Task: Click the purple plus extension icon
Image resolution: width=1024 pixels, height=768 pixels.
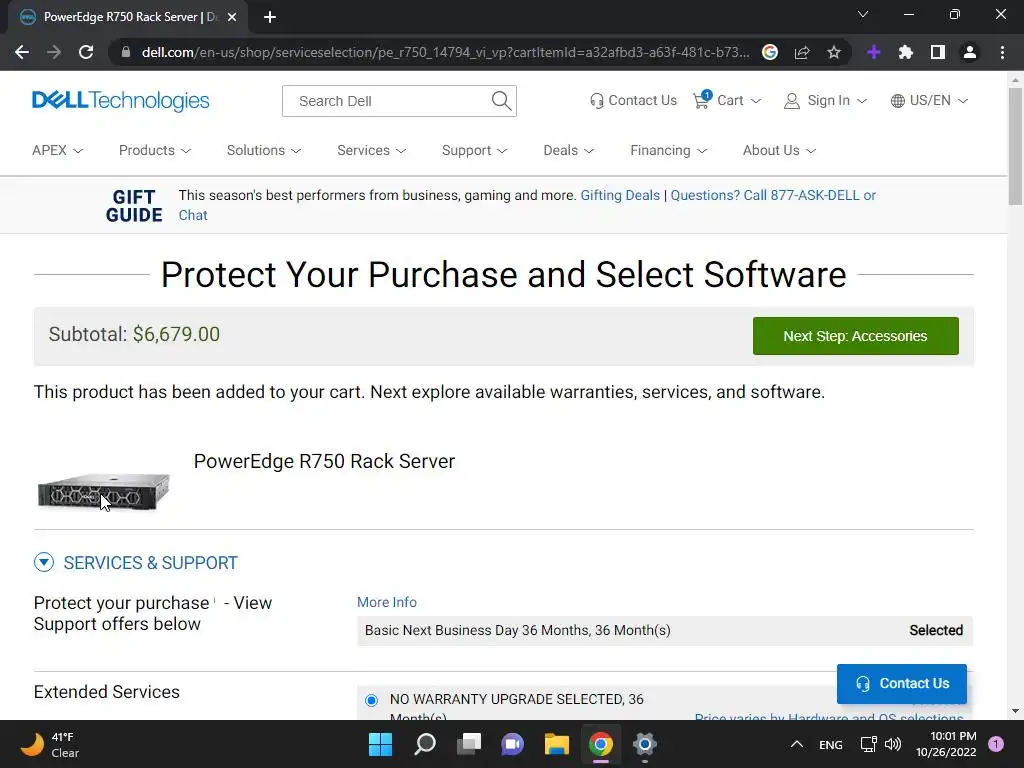Action: (x=874, y=52)
